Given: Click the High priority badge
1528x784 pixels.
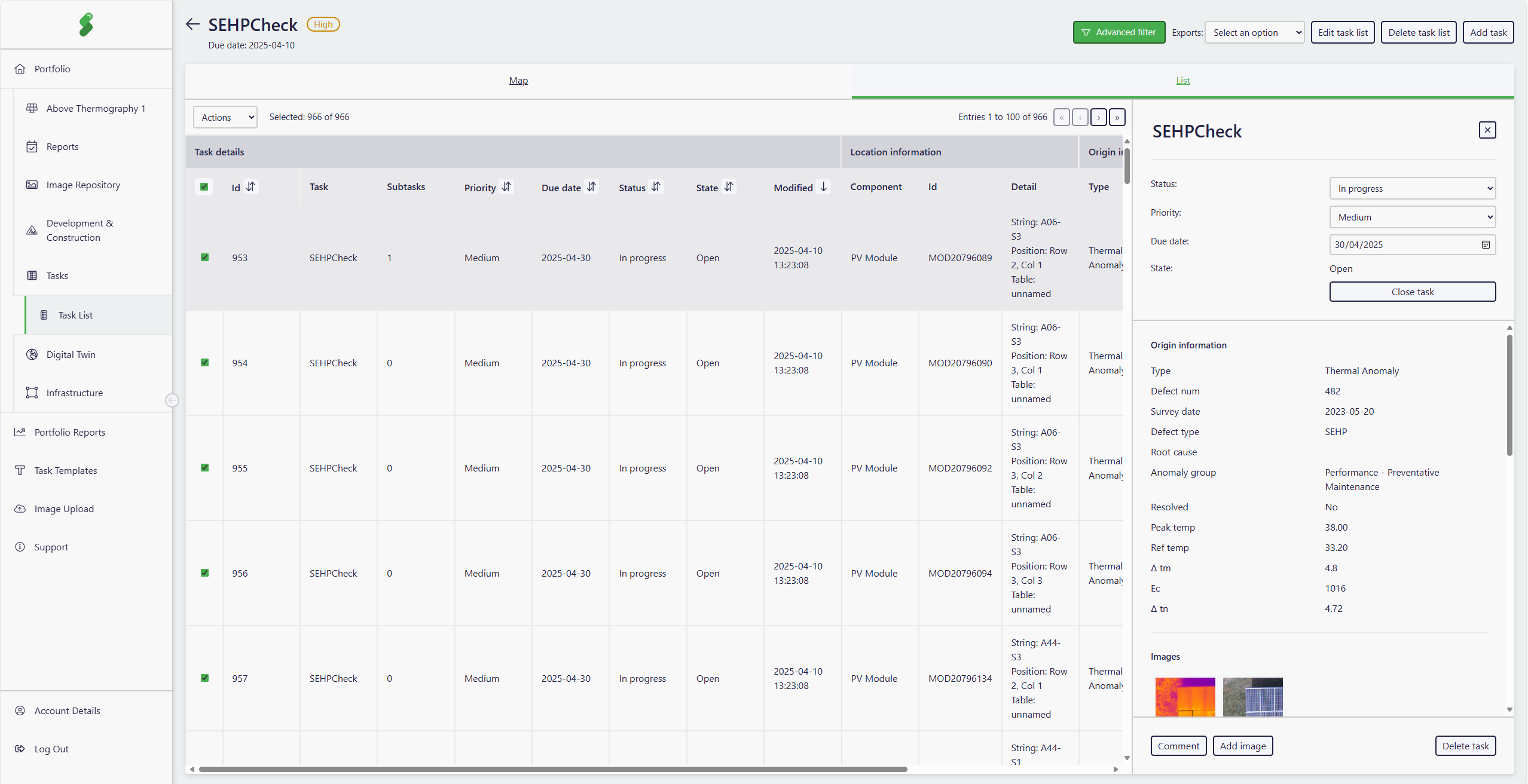Looking at the screenshot, I should 323,24.
